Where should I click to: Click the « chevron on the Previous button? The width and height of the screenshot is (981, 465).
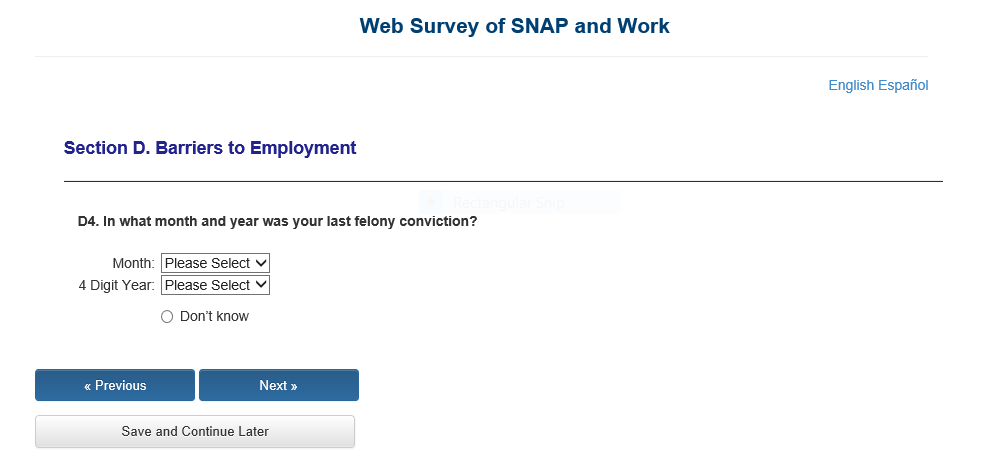(x=88, y=385)
